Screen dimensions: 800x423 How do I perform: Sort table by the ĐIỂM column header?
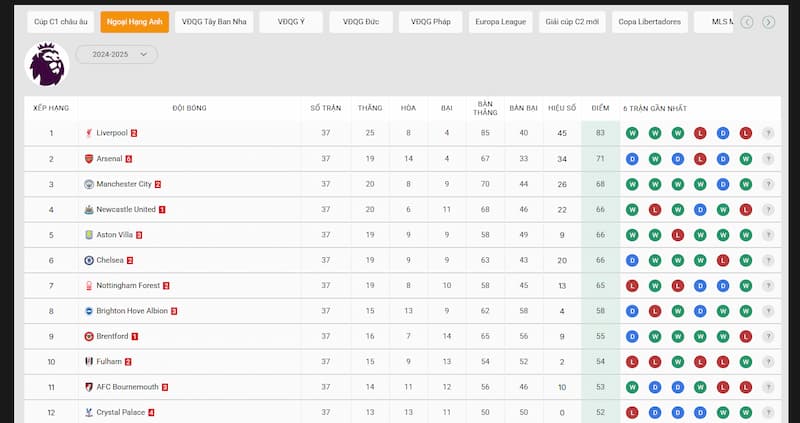[601, 108]
